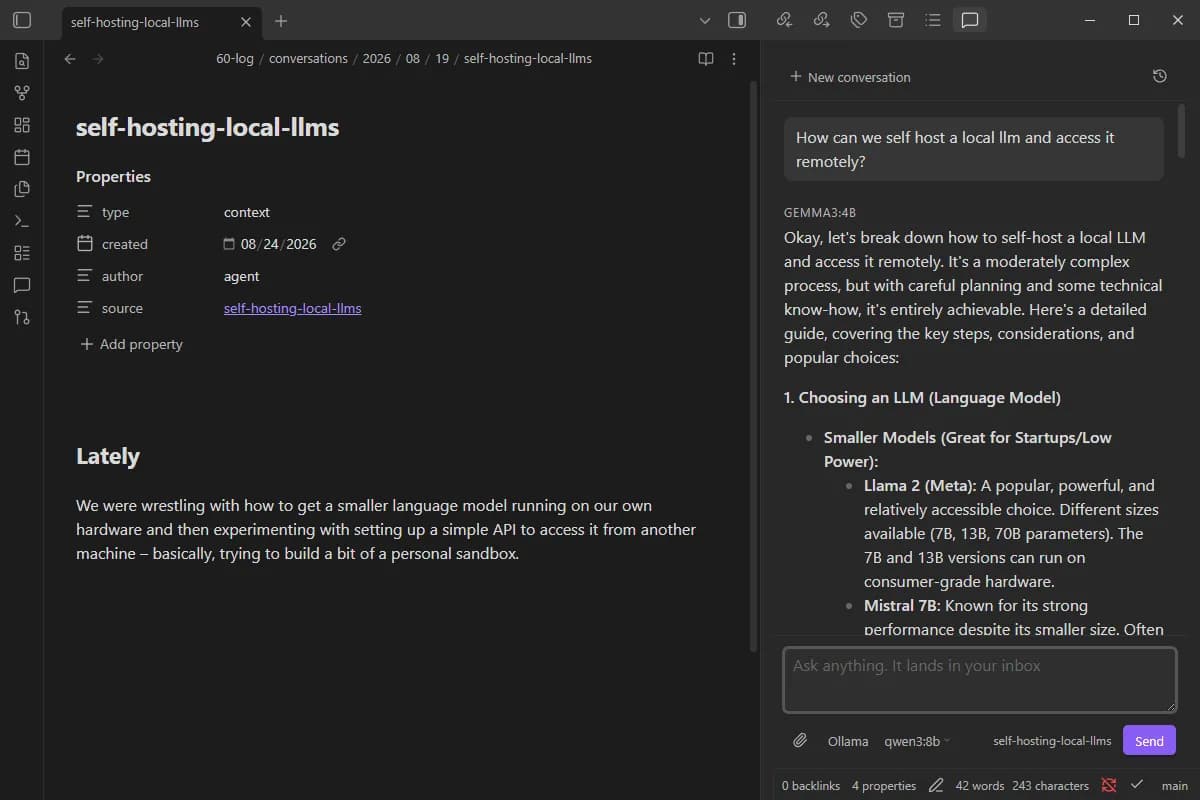The image size is (1200, 800).
Task: Open the date picker for 08/24/2026
Action: [x=229, y=244]
